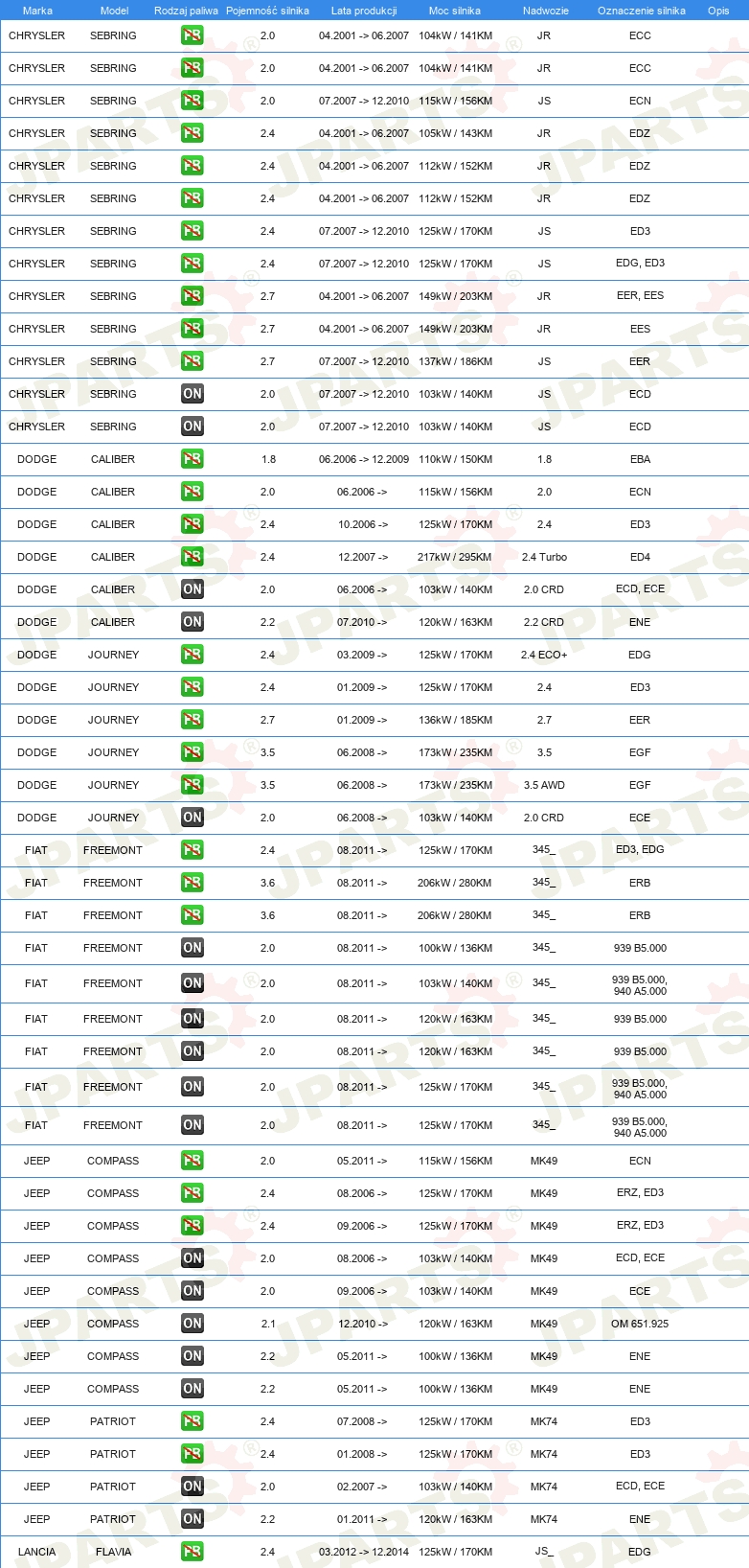Click the 03.2012 -> 12.2014 production years
Screen dimensions: 749x1568
pyautogui.click(x=364, y=1552)
